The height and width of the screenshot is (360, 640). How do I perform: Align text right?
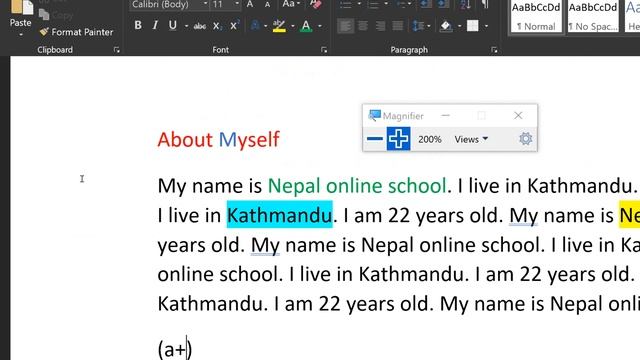(380, 26)
